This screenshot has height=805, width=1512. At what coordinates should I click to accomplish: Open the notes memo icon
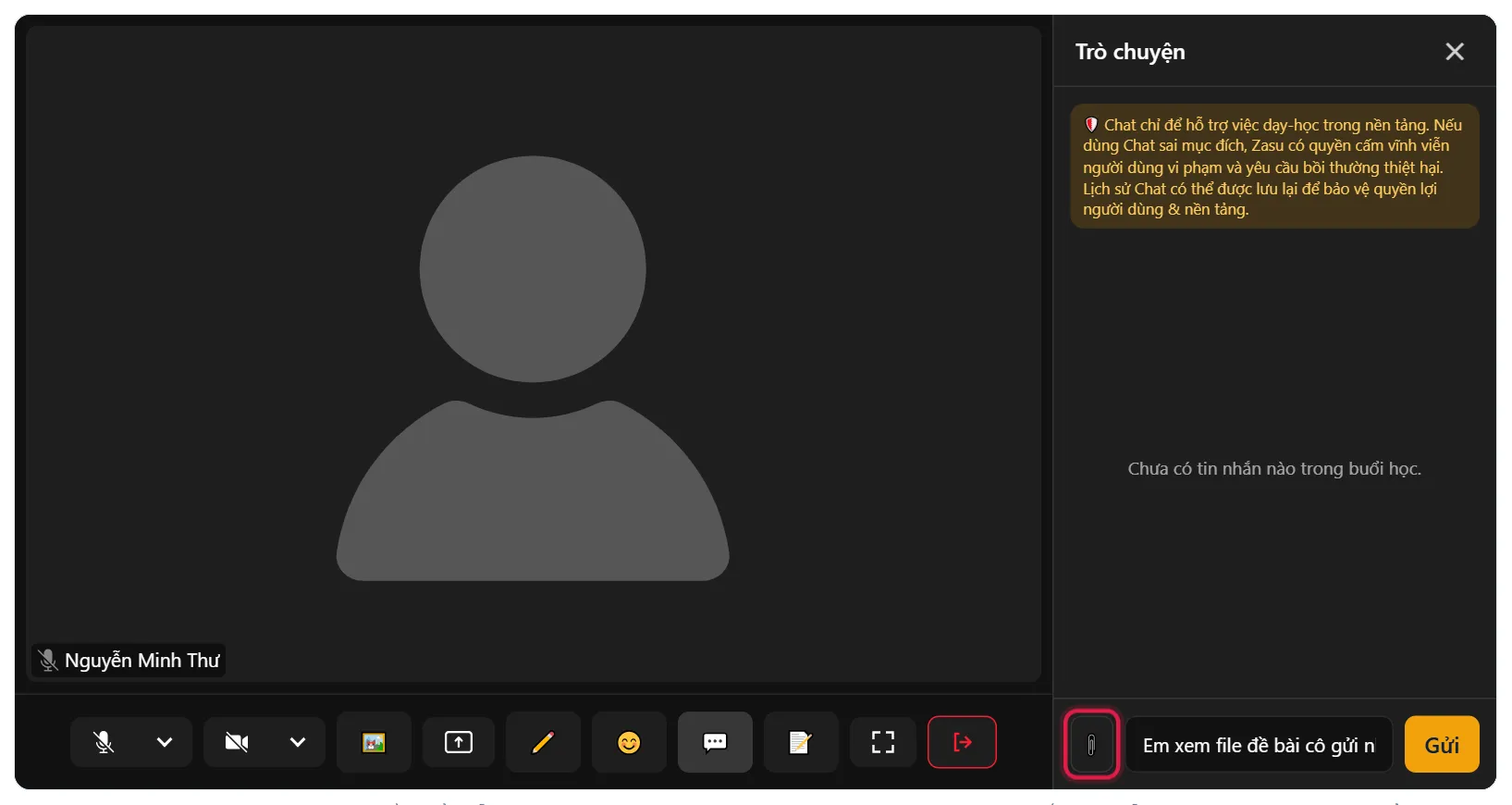pos(801,742)
